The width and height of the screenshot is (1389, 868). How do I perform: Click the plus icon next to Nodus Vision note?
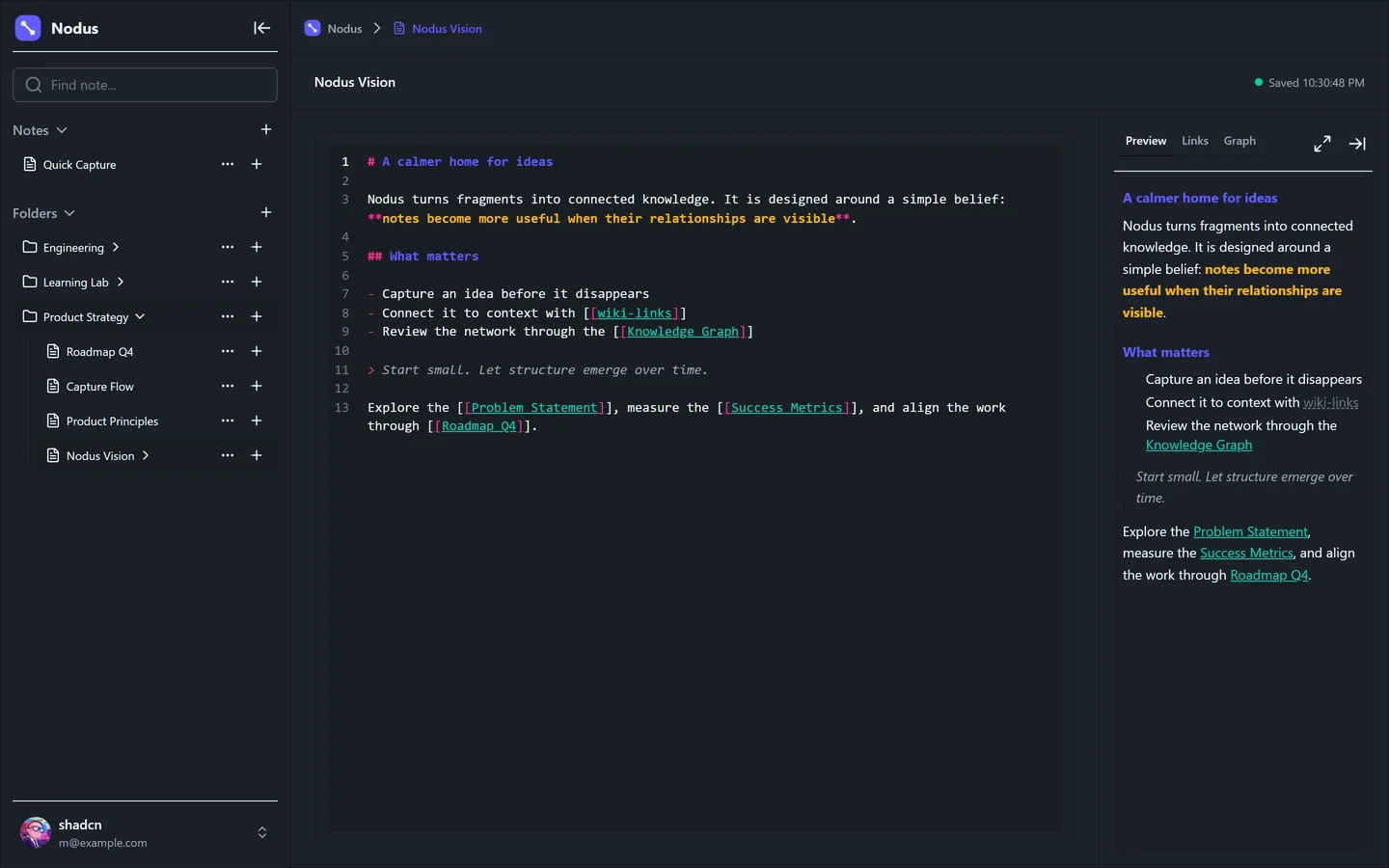[x=257, y=455]
